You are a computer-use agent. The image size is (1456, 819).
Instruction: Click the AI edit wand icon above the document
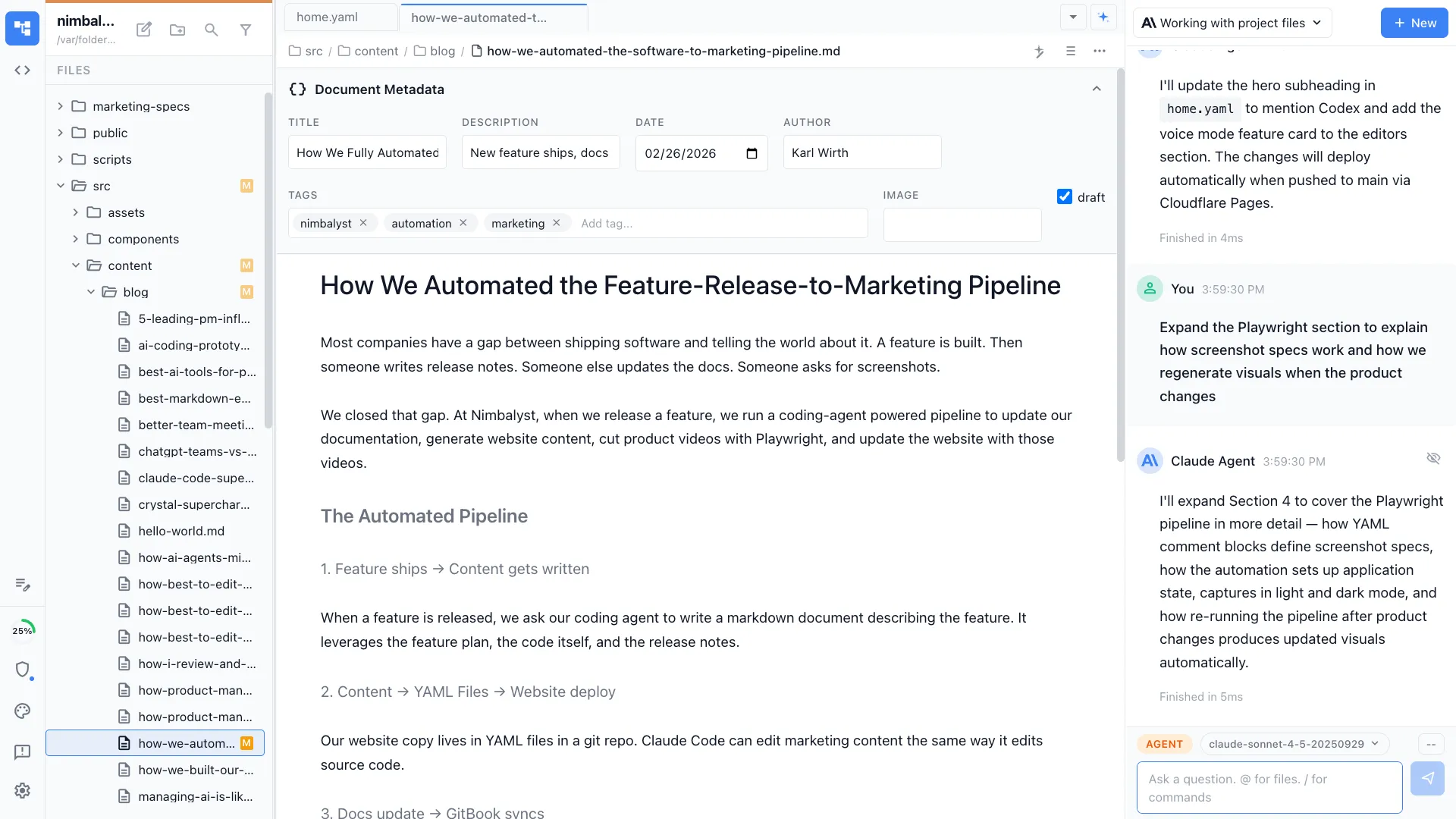pyautogui.click(x=1038, y=52)
